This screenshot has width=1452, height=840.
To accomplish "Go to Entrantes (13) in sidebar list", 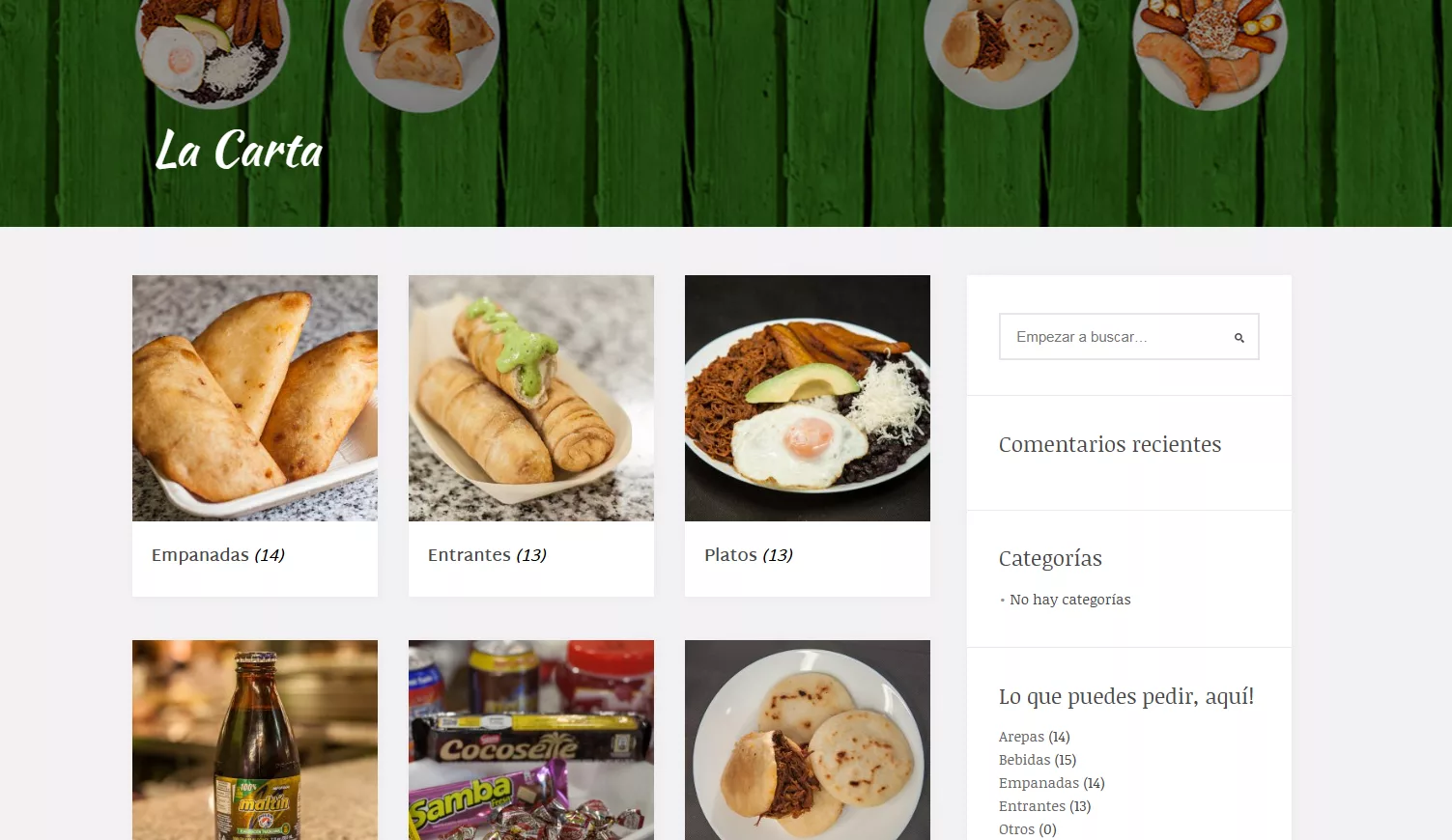I will click(1045, 806).
